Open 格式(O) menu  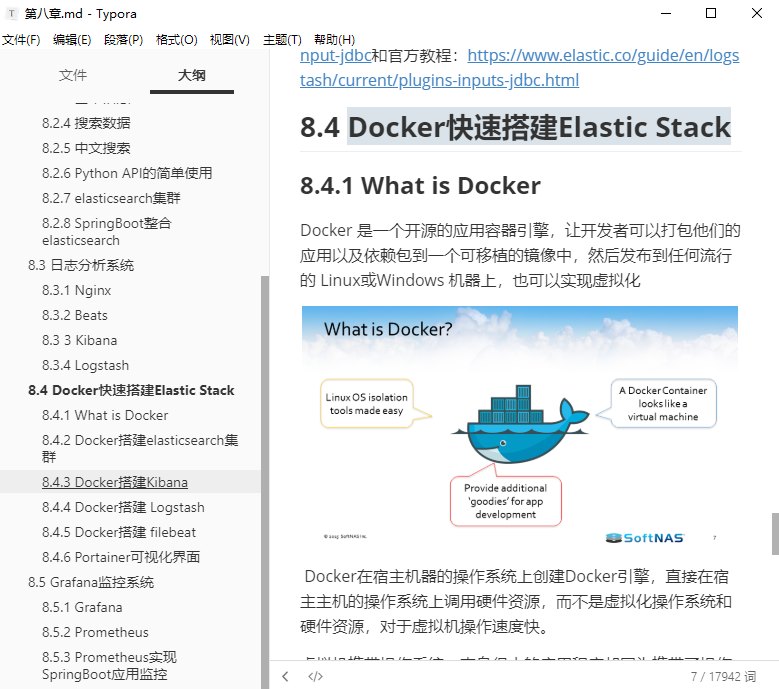pos(176,40)
